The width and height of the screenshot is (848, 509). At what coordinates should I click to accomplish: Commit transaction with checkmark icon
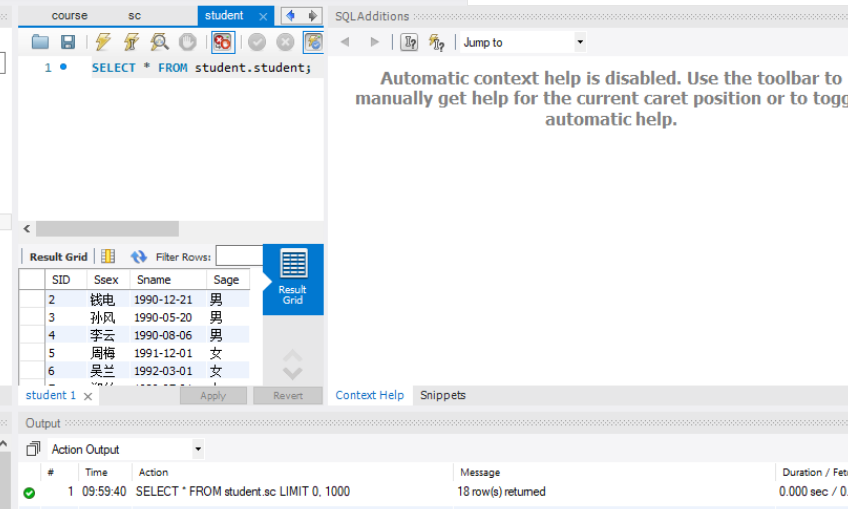pyautogui.click(x=257, y=42)
